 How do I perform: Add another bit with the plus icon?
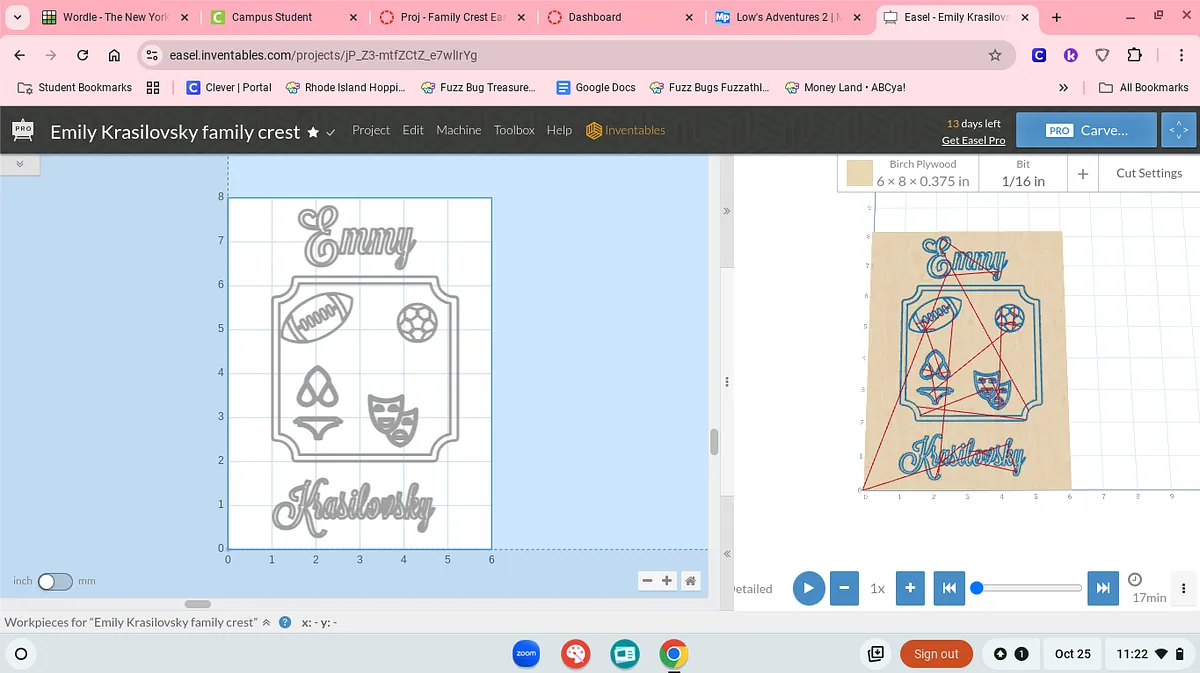tap(1083, 173)
